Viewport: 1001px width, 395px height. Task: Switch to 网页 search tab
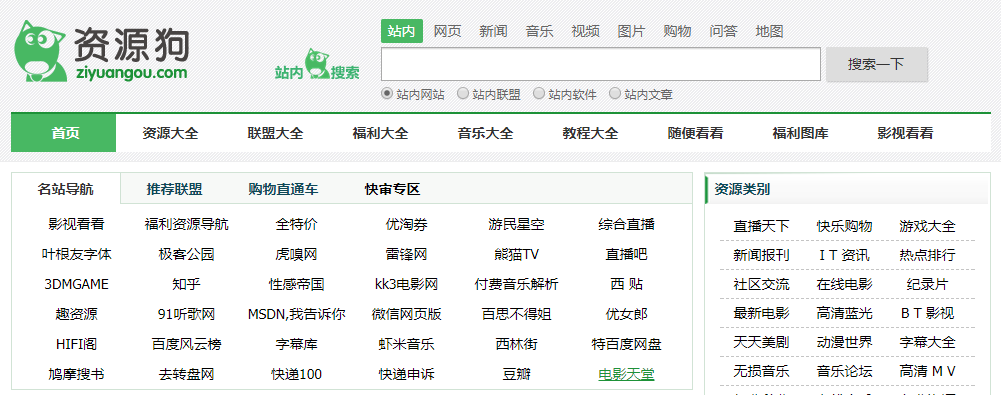pos(448,31)
